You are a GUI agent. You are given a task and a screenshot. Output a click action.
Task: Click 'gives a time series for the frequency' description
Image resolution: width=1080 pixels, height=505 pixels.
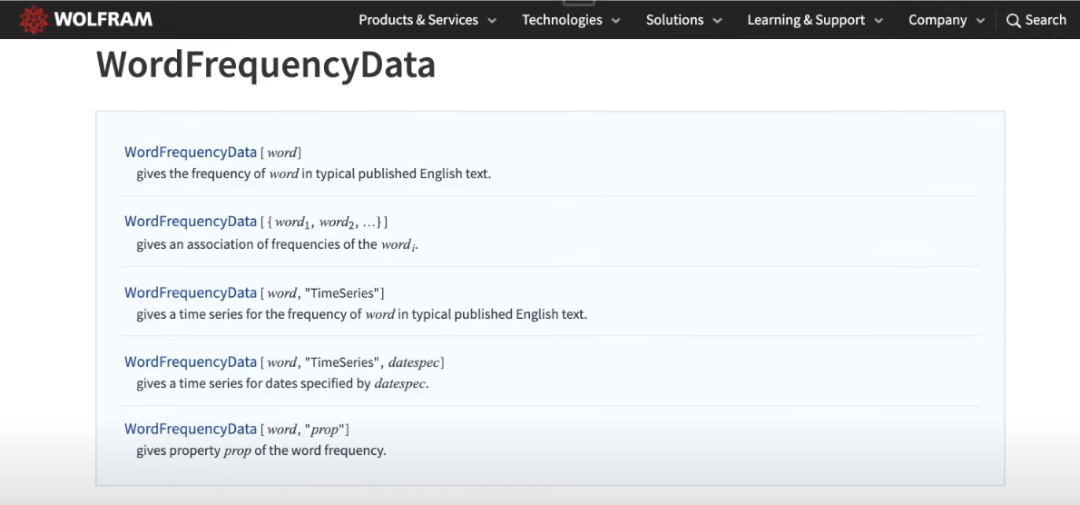pyautogui.click(x=362, y=314)
